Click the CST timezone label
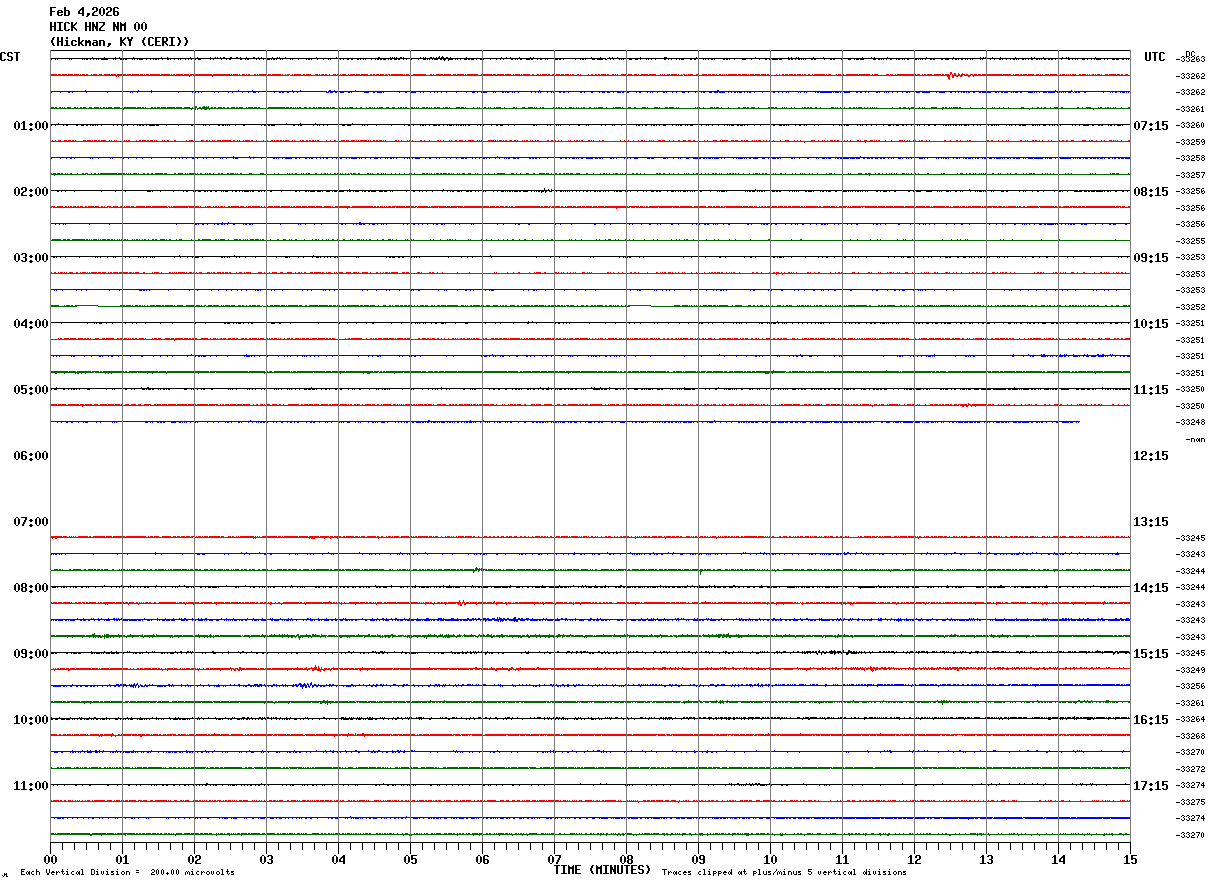The height and width of the screenshot is (886, 1210). pos(10,57)
